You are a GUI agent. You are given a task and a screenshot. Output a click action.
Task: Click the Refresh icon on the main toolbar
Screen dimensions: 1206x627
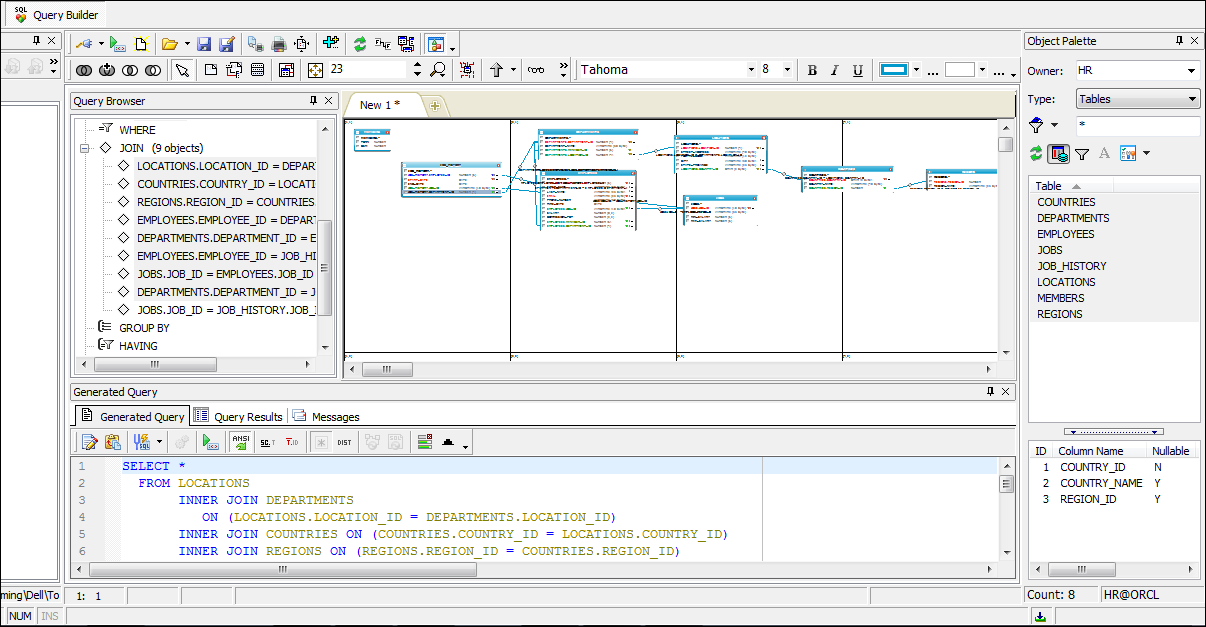(x=360, y=44)
